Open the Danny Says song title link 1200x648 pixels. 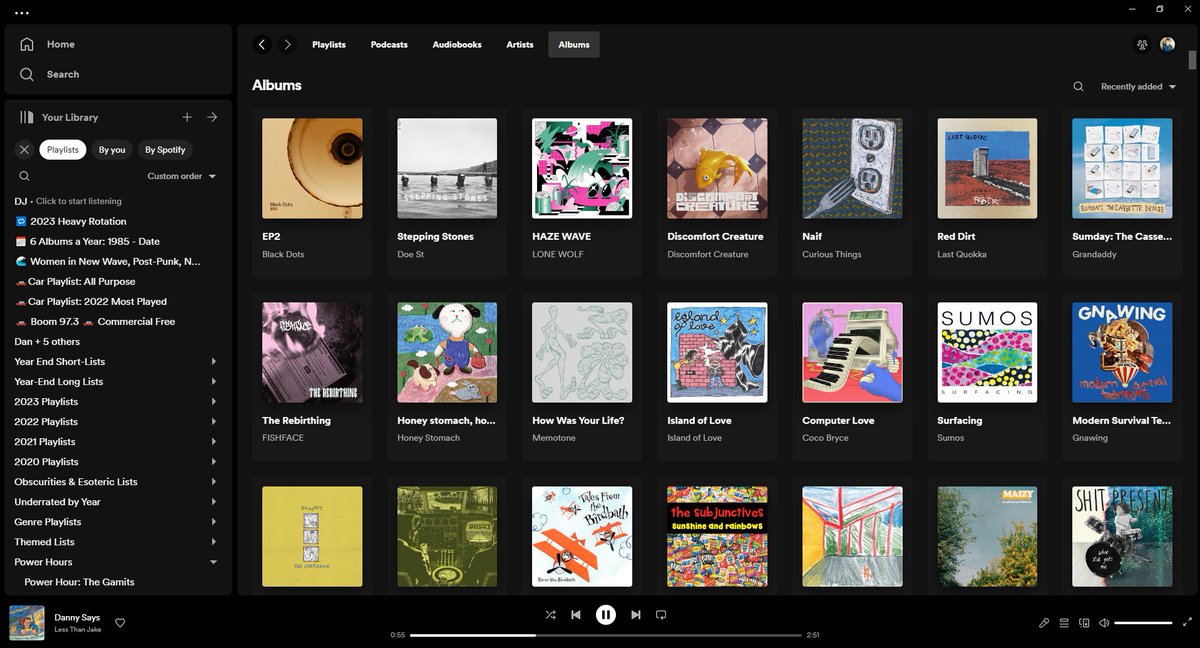[x=77, y=618]
